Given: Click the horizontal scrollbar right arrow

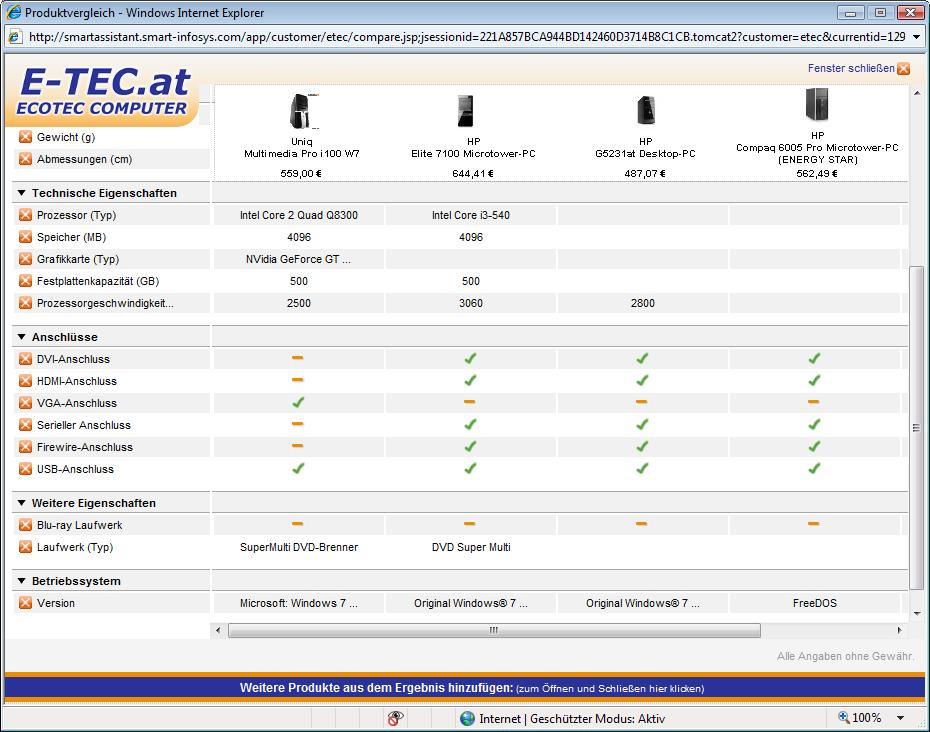Looking at the screenshot, I should pos(900,630).
